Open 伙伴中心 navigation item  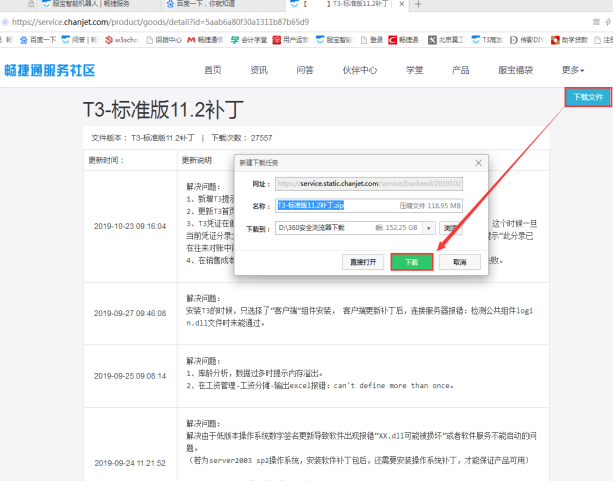click(359, 70)
